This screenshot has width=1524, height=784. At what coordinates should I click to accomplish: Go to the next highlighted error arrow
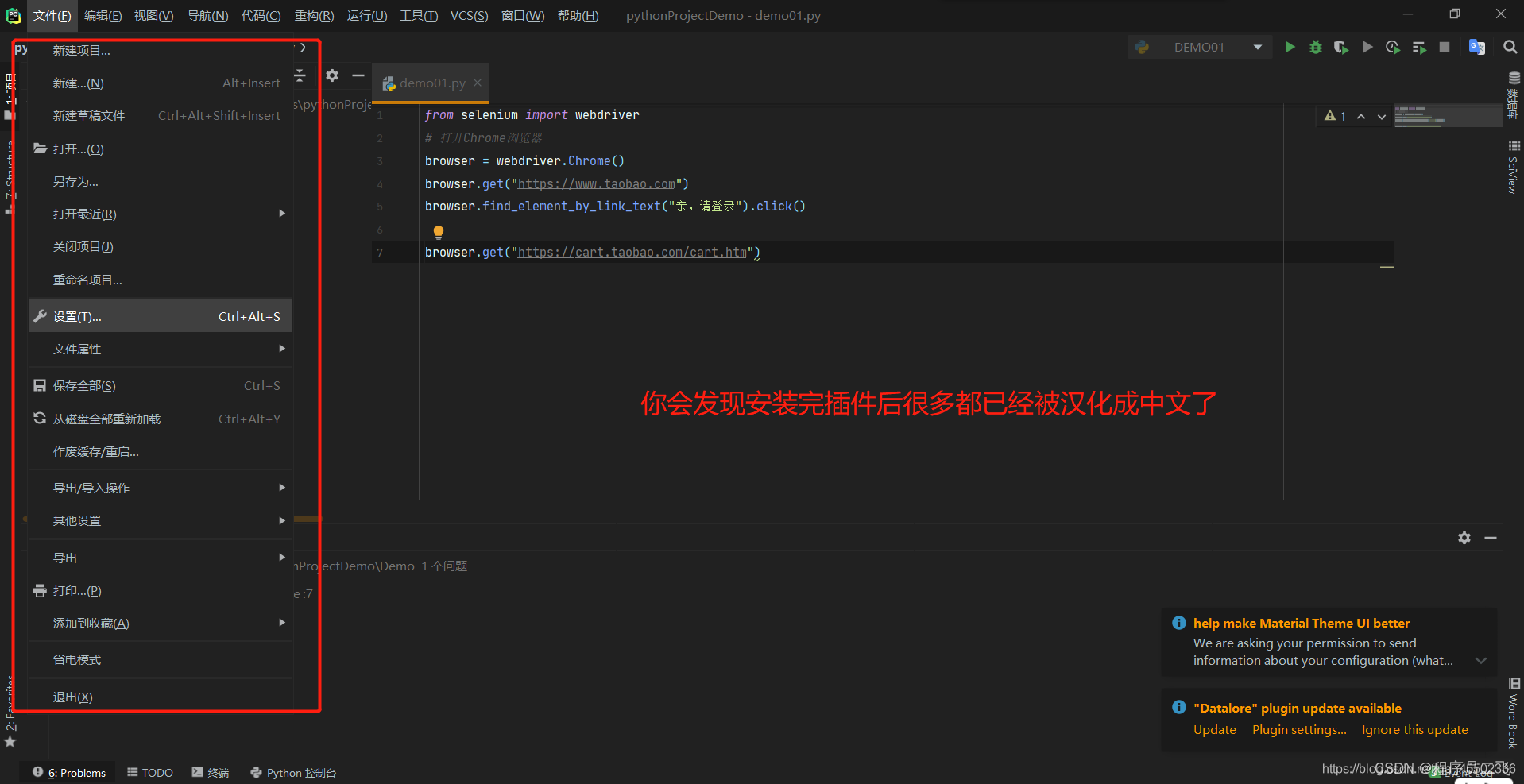1382,116
